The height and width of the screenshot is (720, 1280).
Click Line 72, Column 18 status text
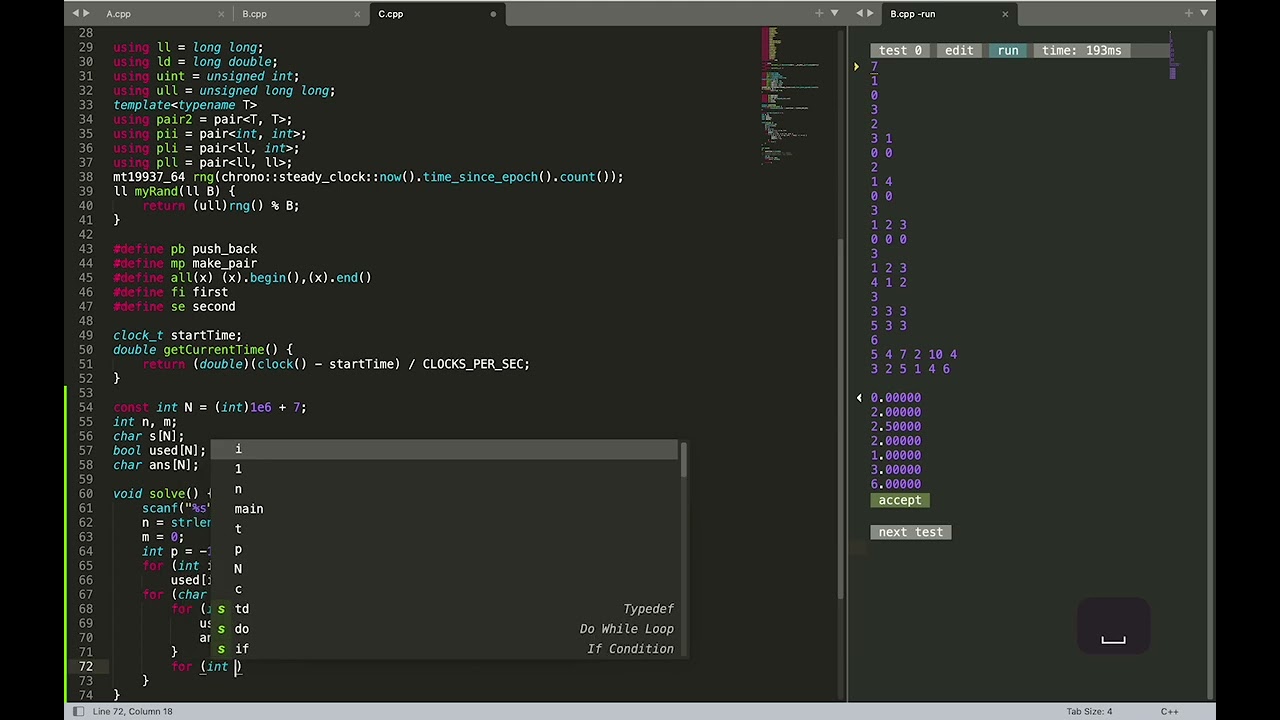[132, 711]
